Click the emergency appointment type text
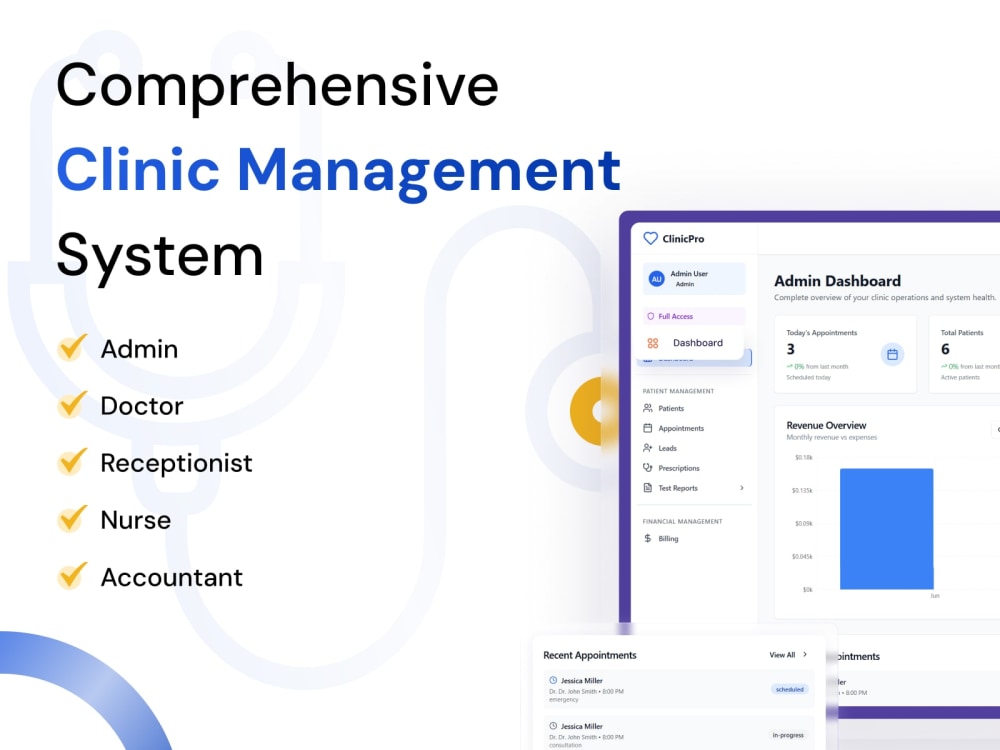This screenshot has height=750, width=1000. pyautogui.click(x=564, y=700)
